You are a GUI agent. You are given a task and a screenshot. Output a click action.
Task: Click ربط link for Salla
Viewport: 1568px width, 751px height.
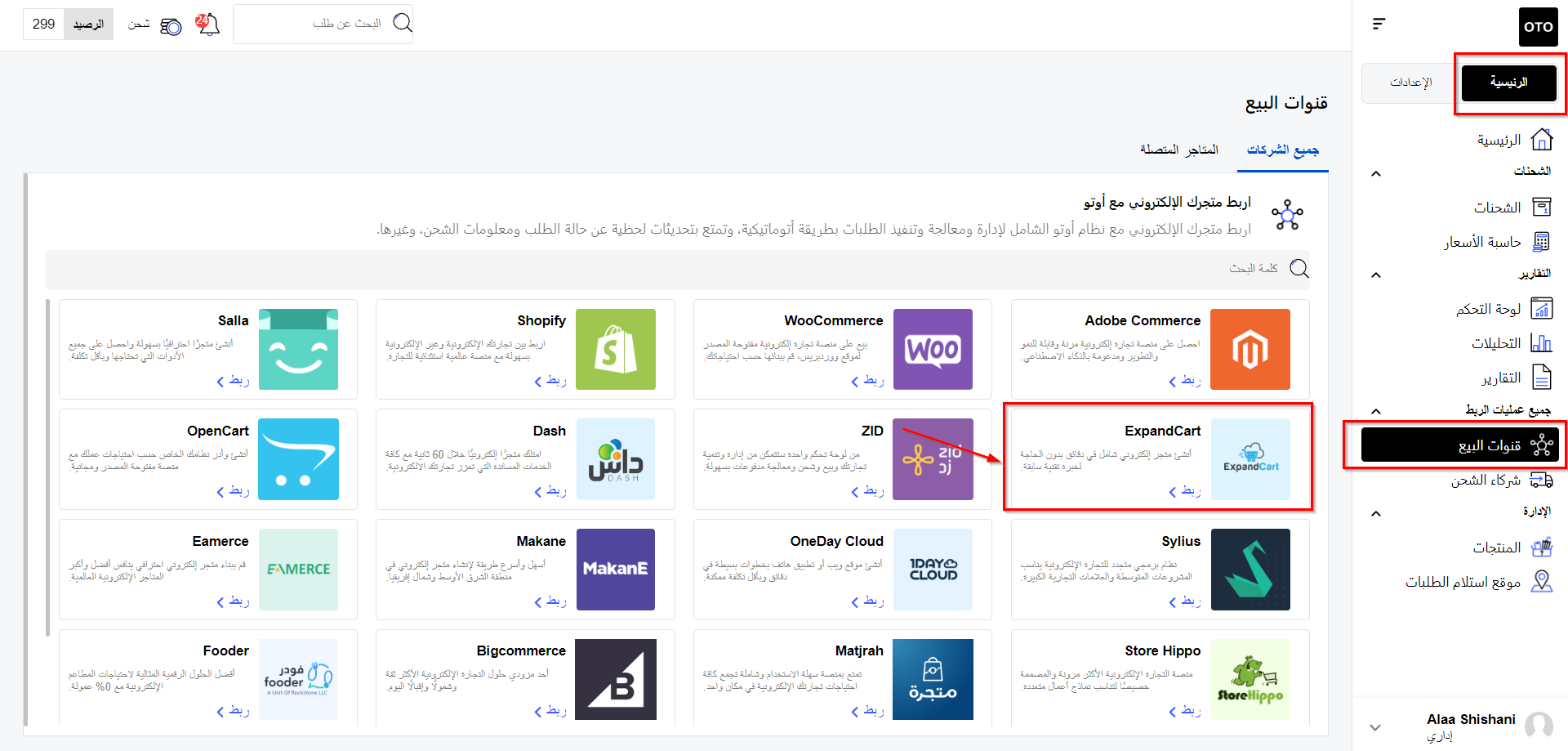tap(234, 381)
